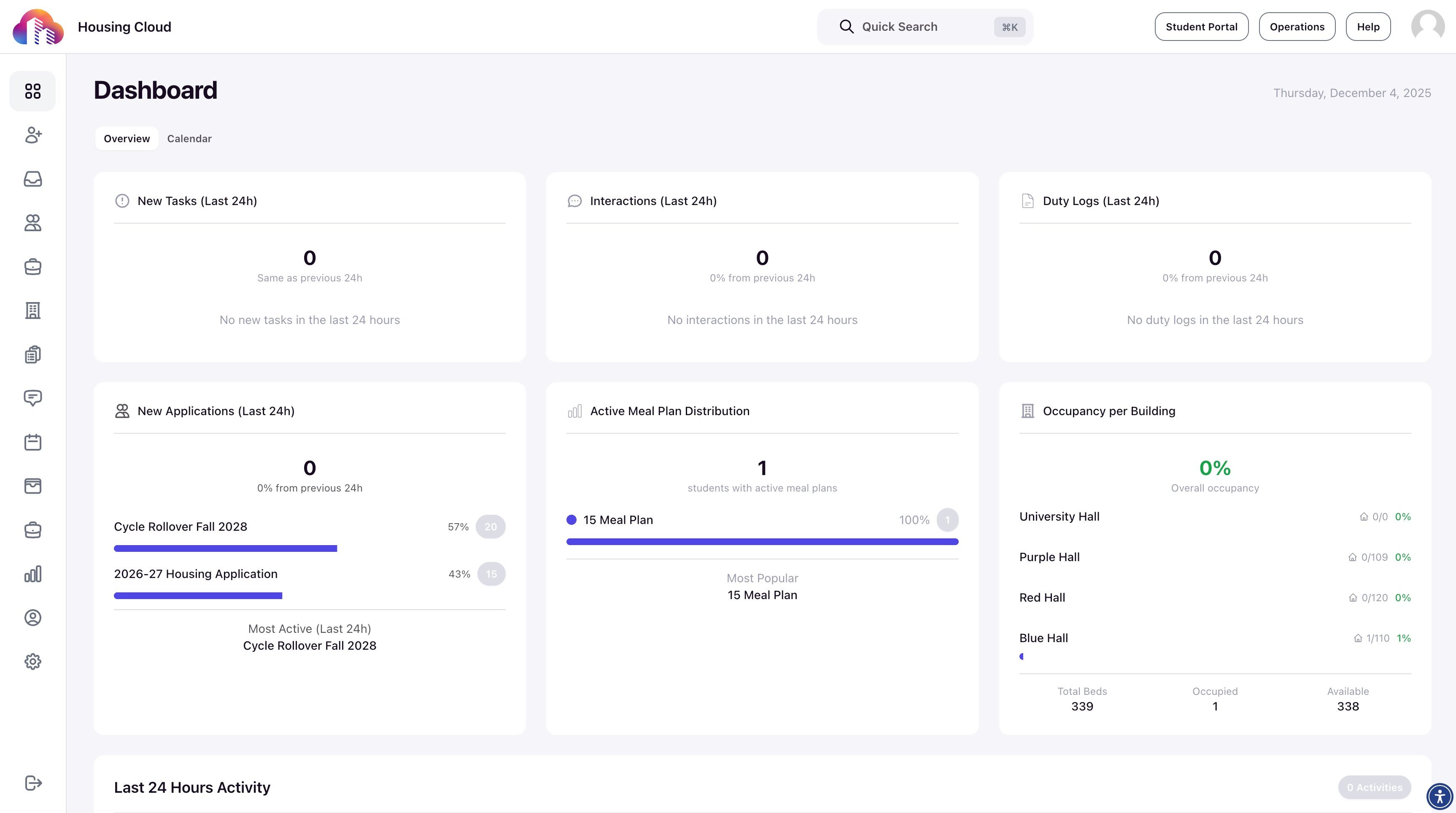The height and width of the screenshot is (813, 1456).
Task: Open the clipboard documents icon in sidebar
Action: pyautogui.click(x=33, y=354)
